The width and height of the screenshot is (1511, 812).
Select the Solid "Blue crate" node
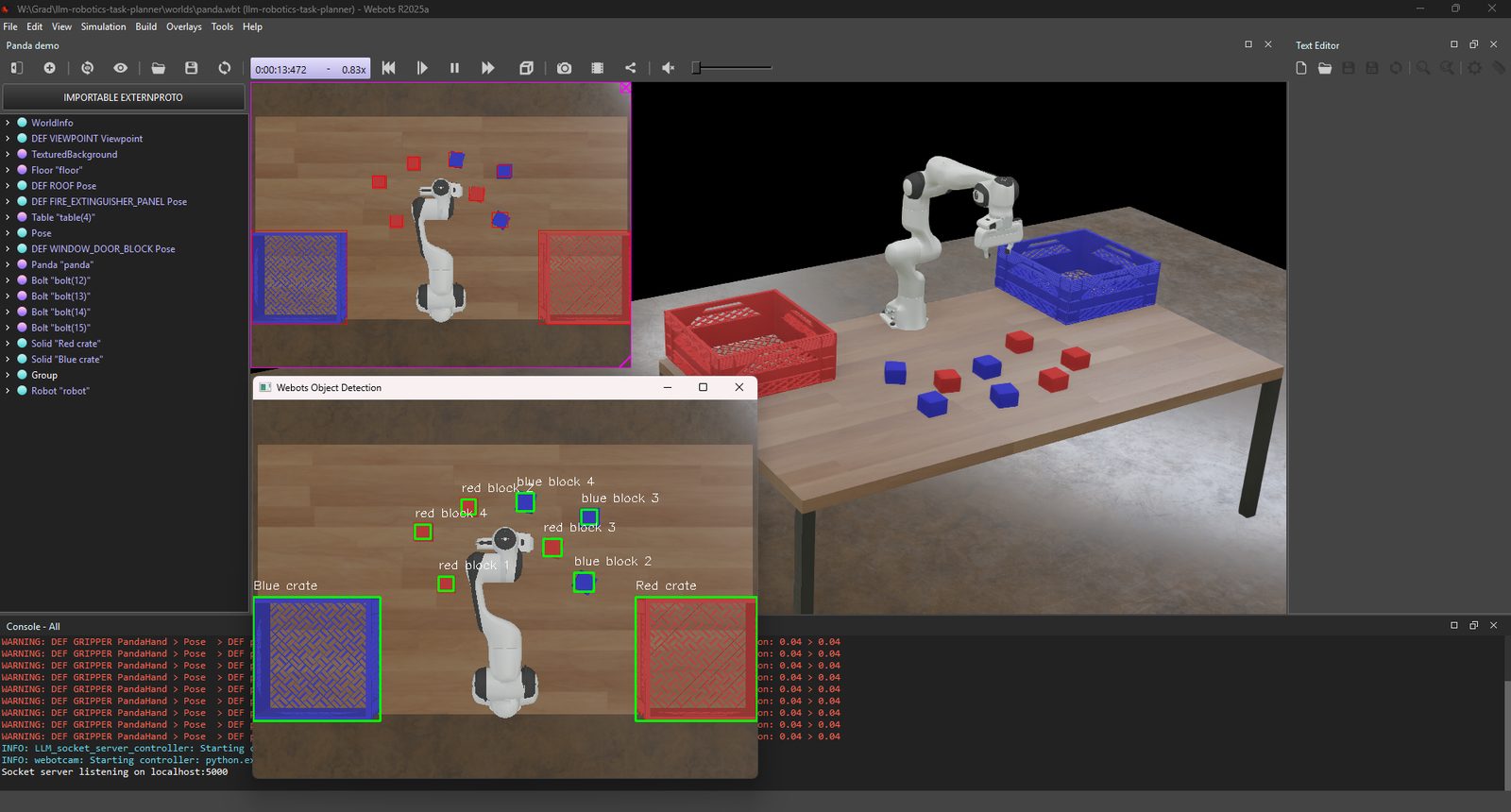point(66,359)
